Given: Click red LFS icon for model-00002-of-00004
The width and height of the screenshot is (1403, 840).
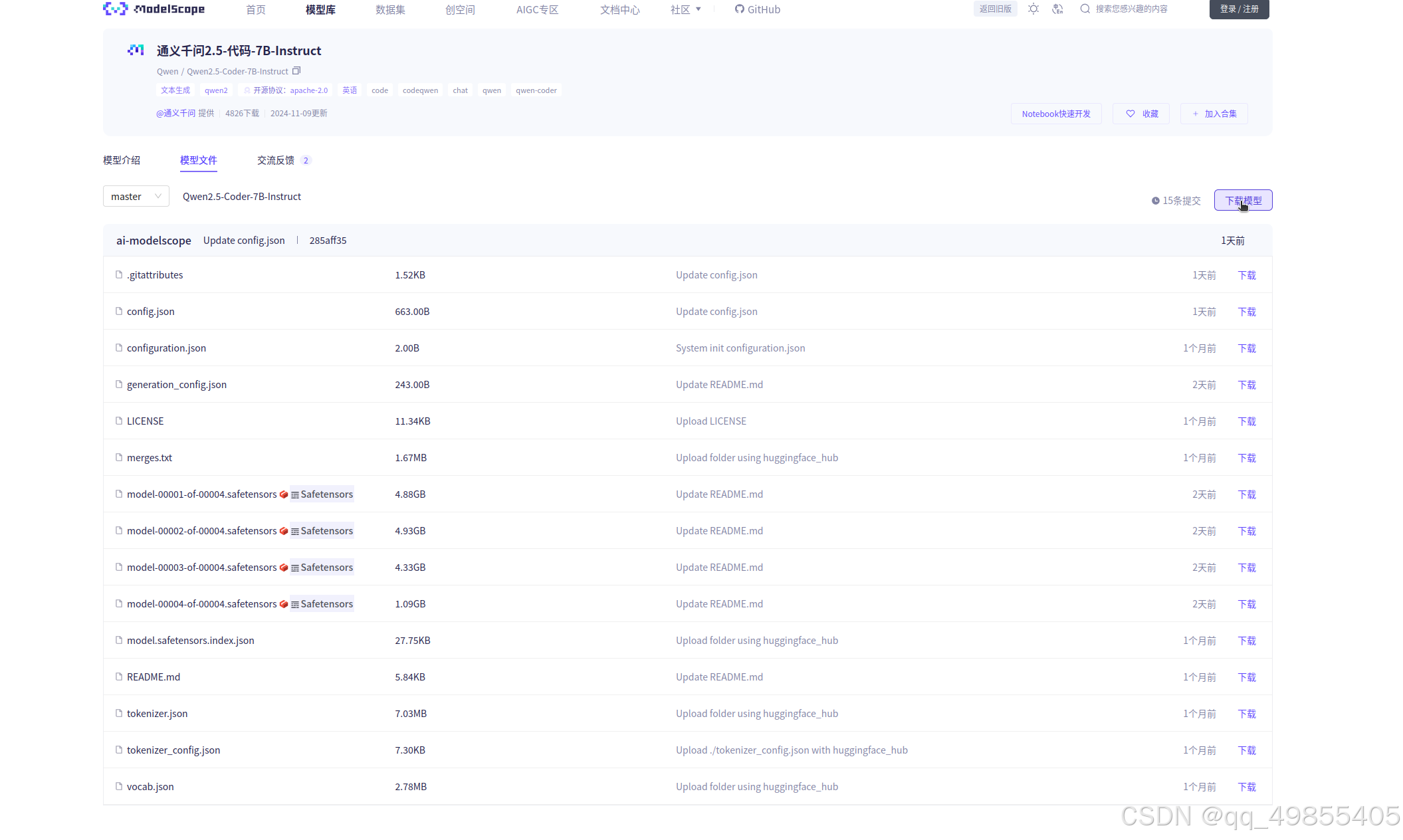Looking at the screenshot, I should pos(284,531).
